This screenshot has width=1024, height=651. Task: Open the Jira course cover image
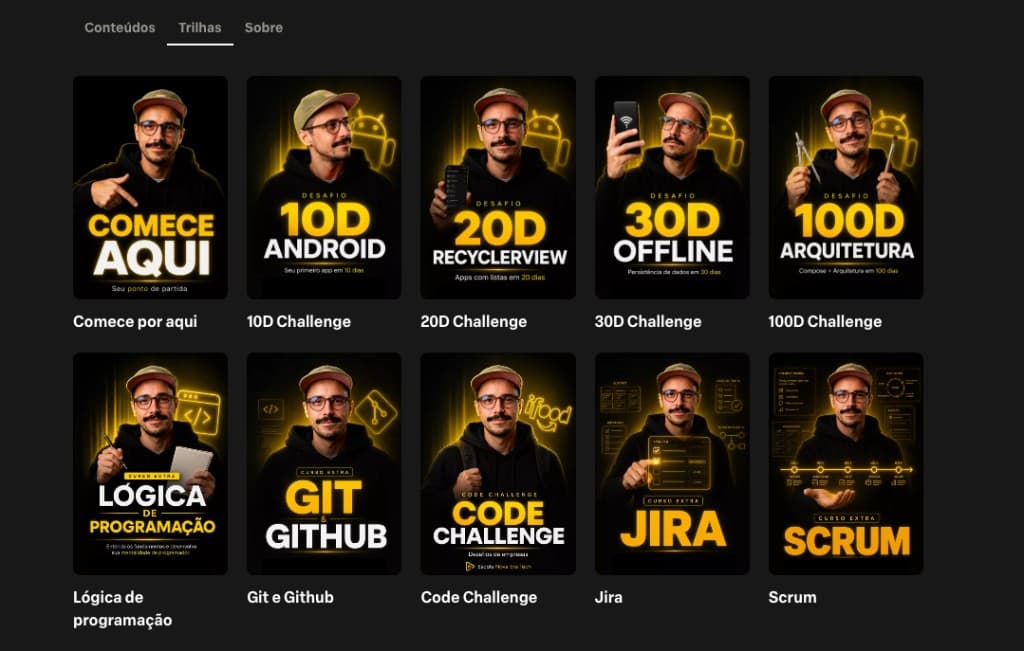pyautogui.click(x=672, y=464)
